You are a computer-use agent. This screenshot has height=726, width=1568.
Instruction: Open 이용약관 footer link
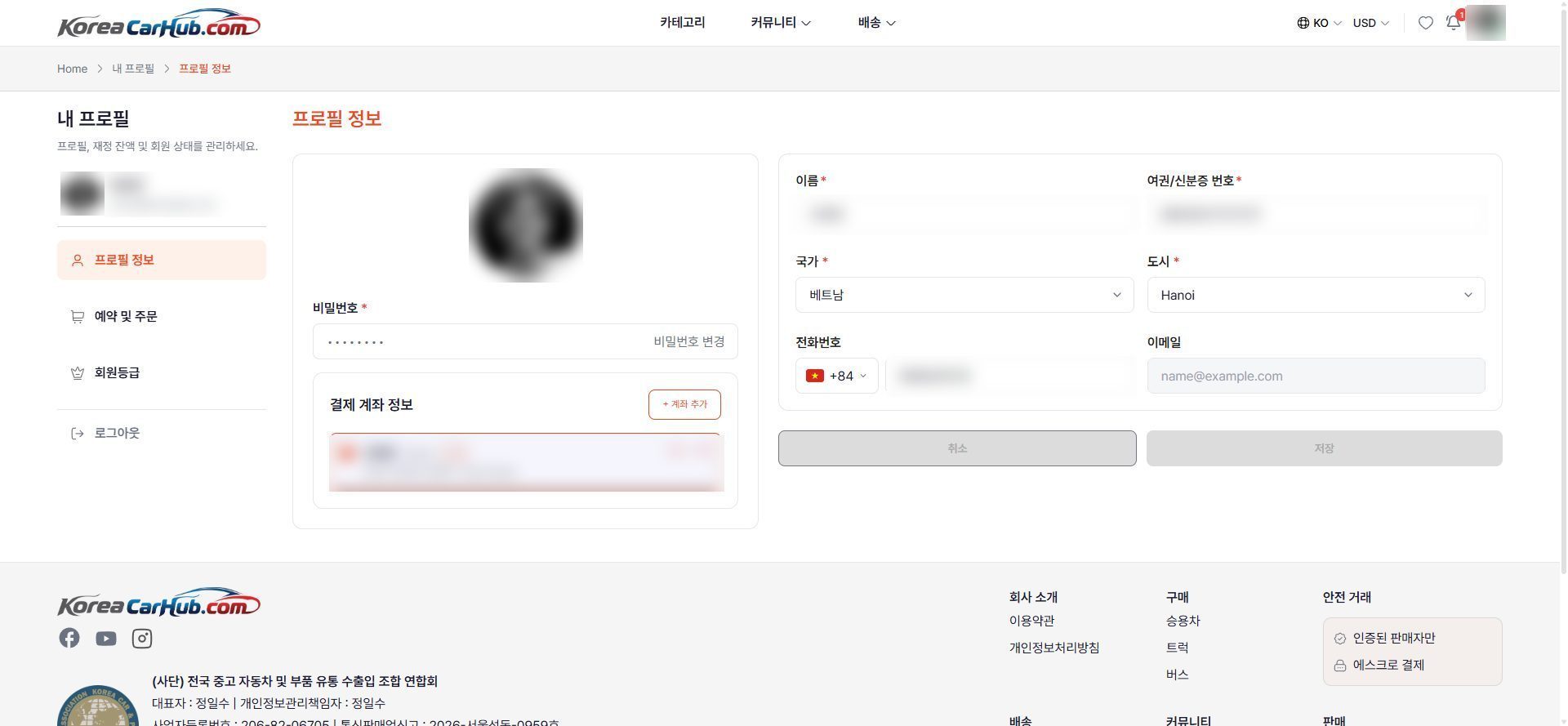1031,621
